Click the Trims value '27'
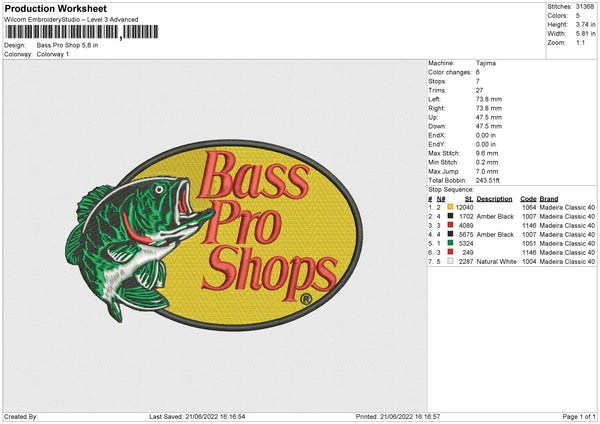 [x=479, y=90]
